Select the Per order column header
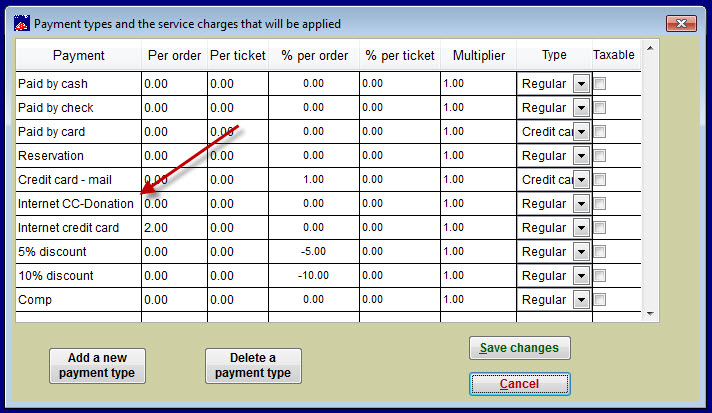Viewport: 712px width, 413px height. [x=174, y=55]
